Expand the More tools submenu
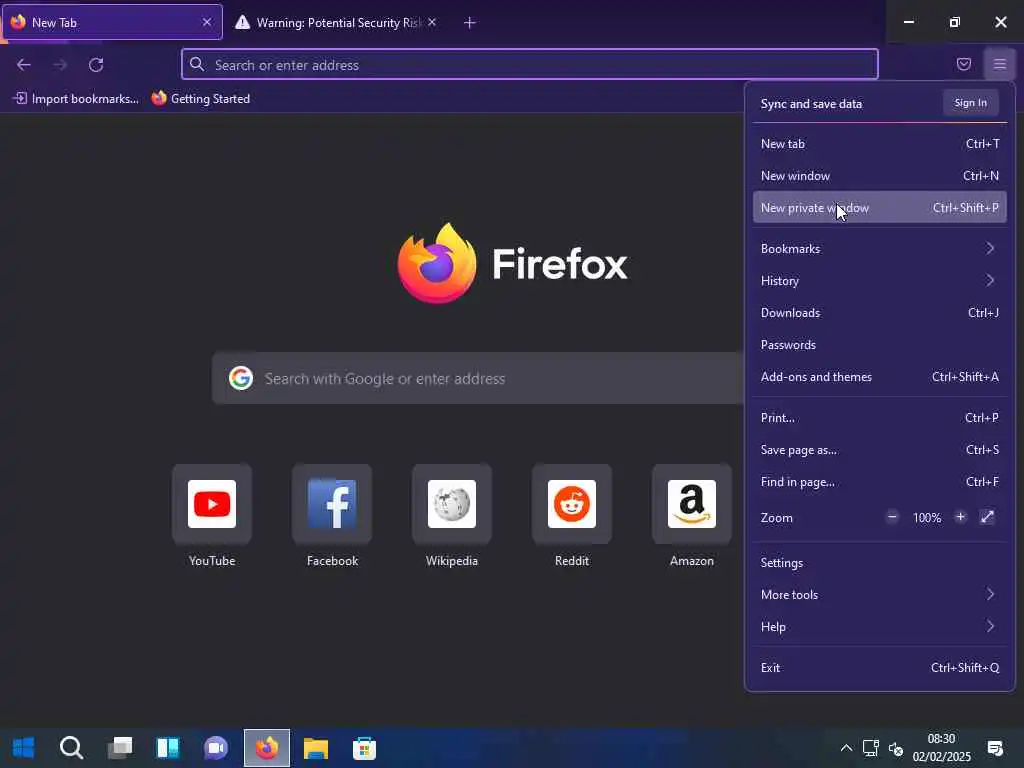The image size is (1024, 768). coord(879,594)
